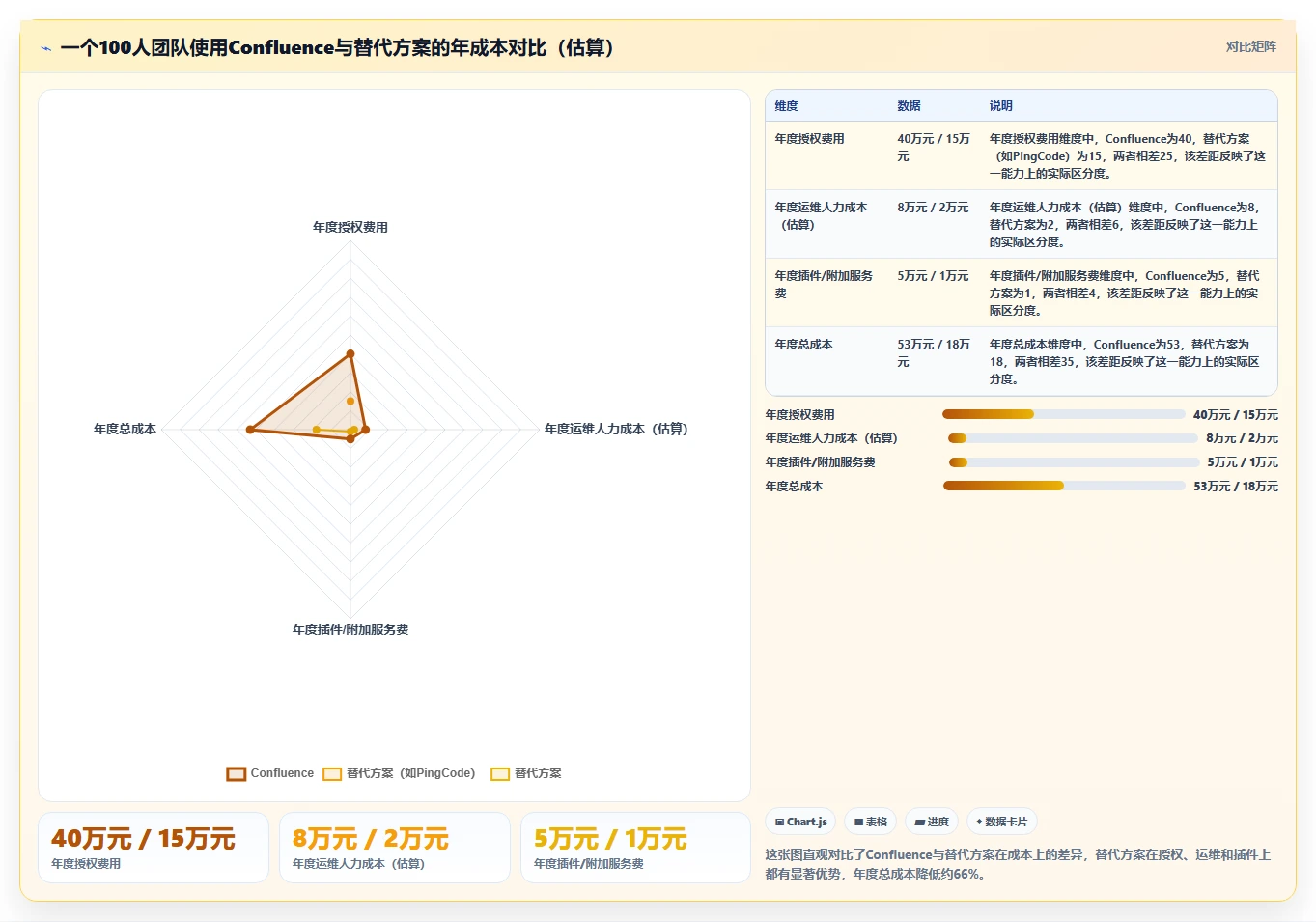
Task: Click Confluence data point on 年度总成本 axis
Action: [x=250, y=430]
